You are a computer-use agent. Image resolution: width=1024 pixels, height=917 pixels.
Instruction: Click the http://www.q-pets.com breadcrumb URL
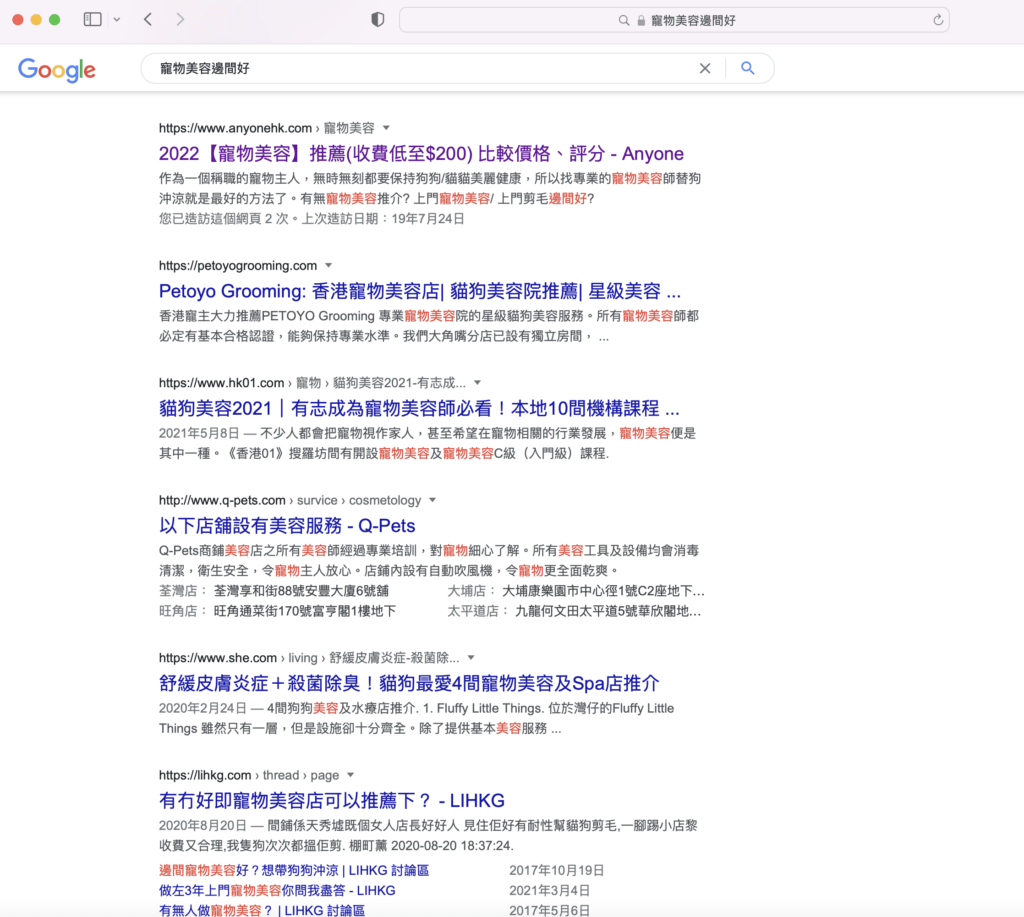pos(222,500)
